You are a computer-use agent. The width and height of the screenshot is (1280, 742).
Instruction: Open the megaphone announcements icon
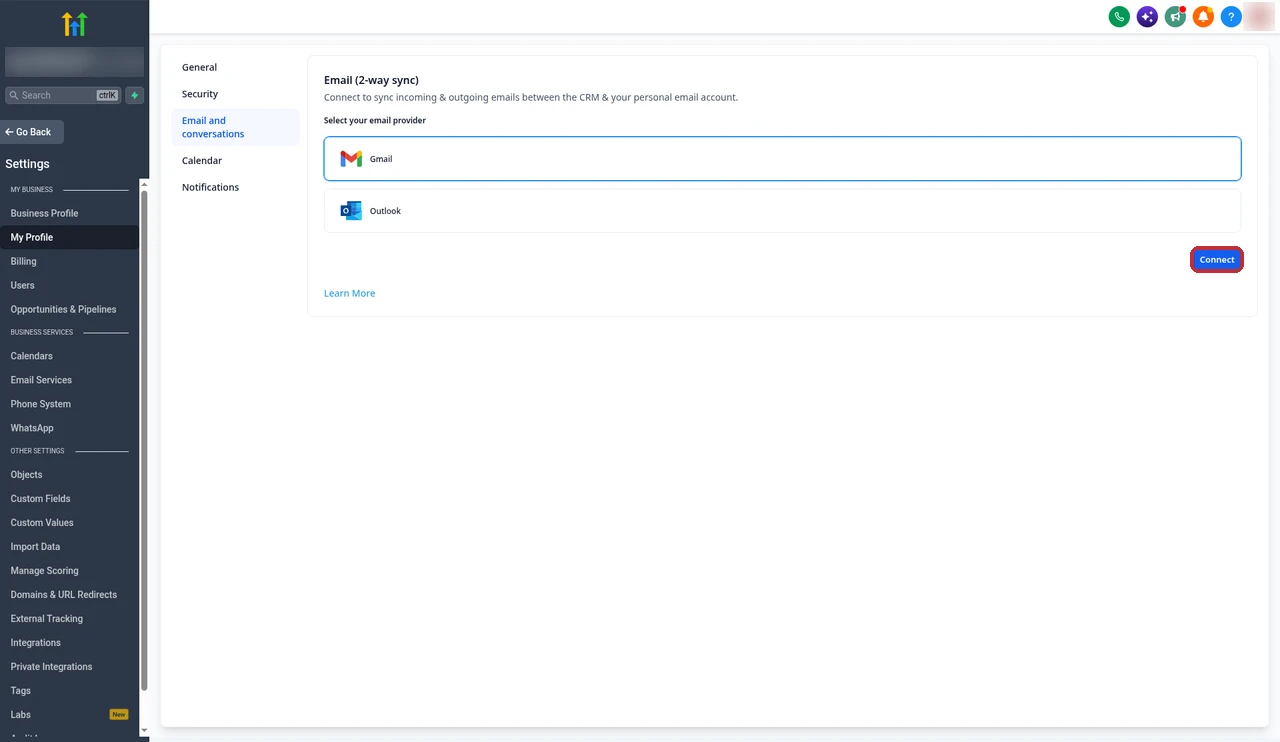(x=1175, y=17)
